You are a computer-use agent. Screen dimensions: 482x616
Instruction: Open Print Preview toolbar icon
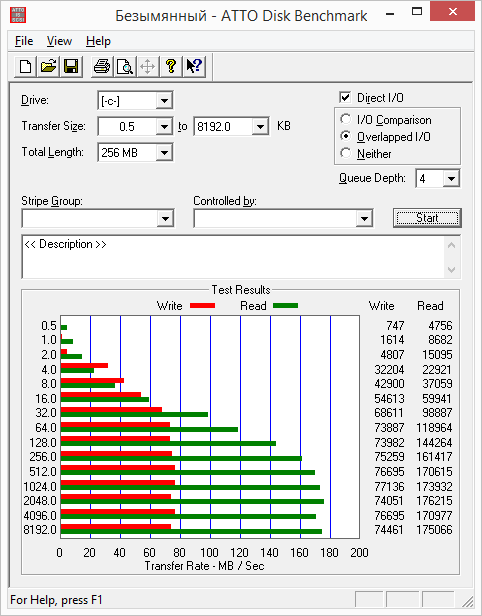pos(125,66)
